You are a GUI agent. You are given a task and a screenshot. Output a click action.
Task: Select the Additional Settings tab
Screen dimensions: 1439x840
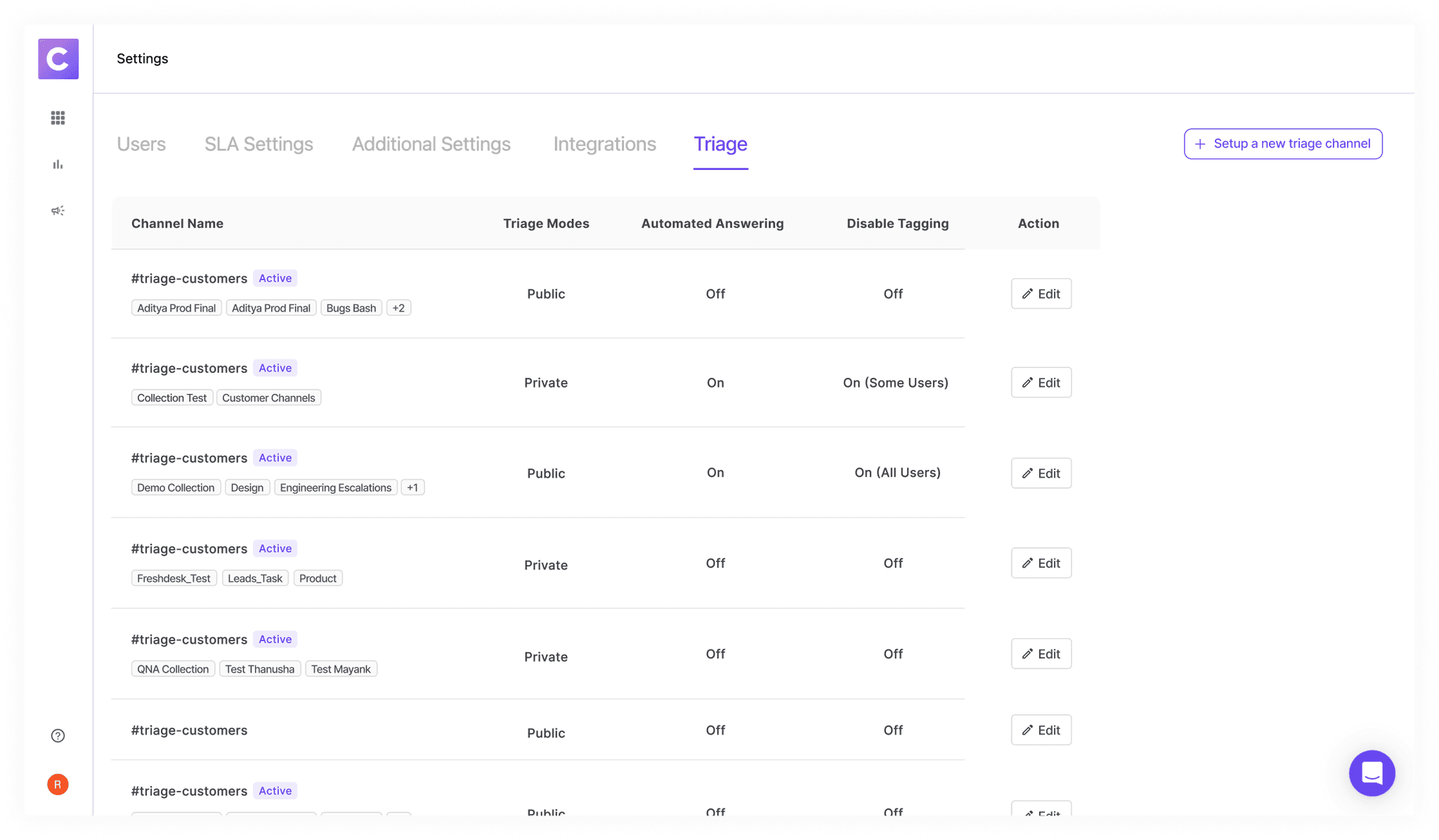coord(431,144)
